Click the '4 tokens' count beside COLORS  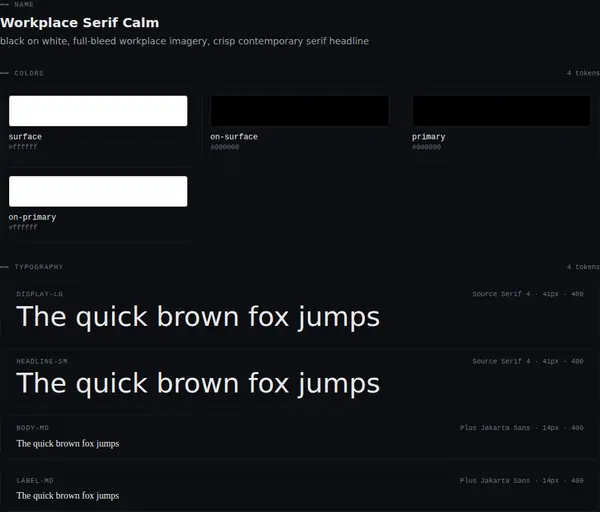pos(583,73)
